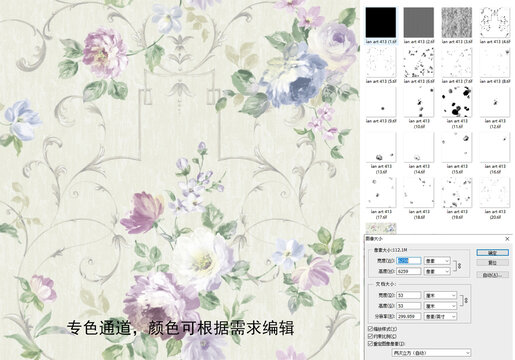Screen dimensions: 515x360
Task: Click the pixel width field in Image Size dialog
Action: tap(409, 261)
